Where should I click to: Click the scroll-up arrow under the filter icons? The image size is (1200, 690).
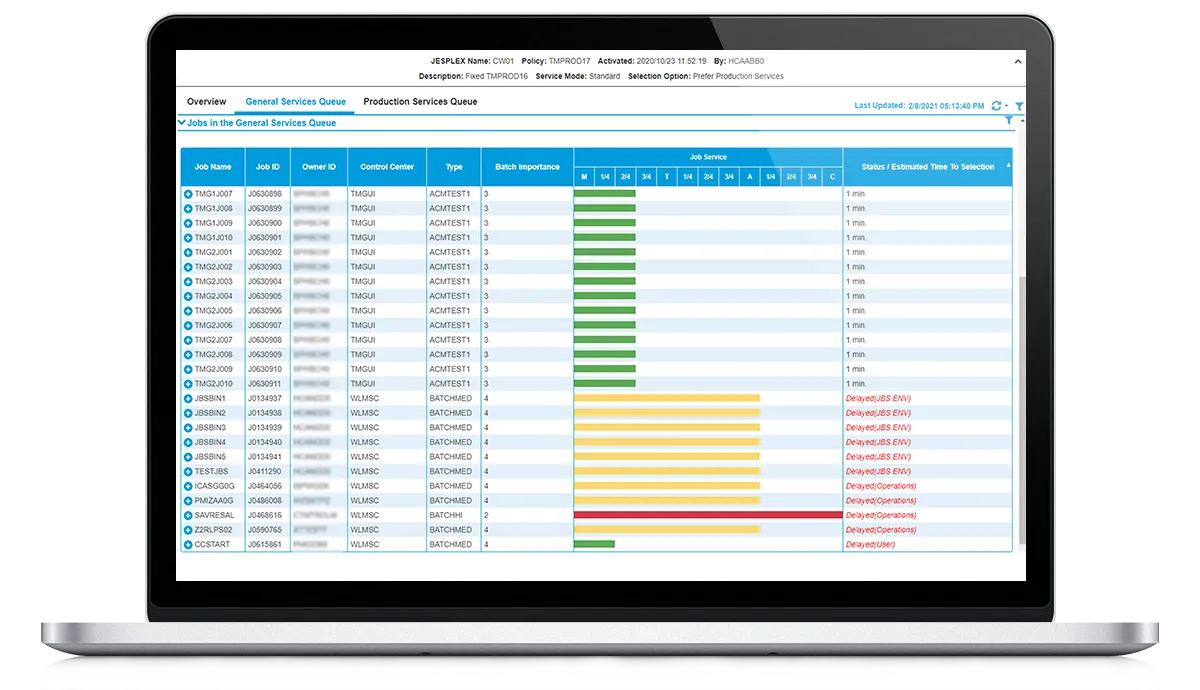[1023, 121]
